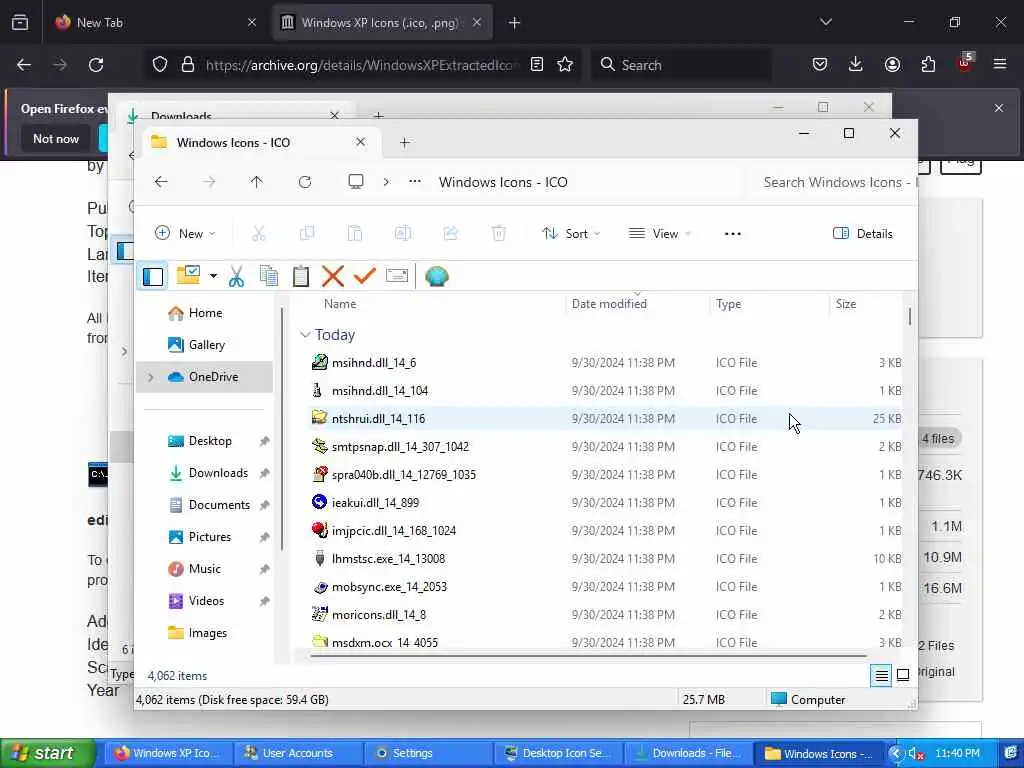Image resolution: width=1024 pixels, height=768 pixels.
Task: Click the Paste clipboard icon in classic toolbar
Action: (x=300, y=276)
